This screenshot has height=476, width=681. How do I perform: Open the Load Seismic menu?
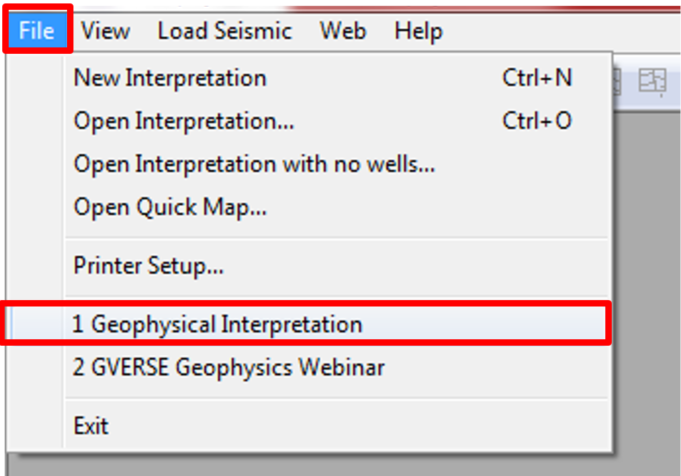[224, 31]
